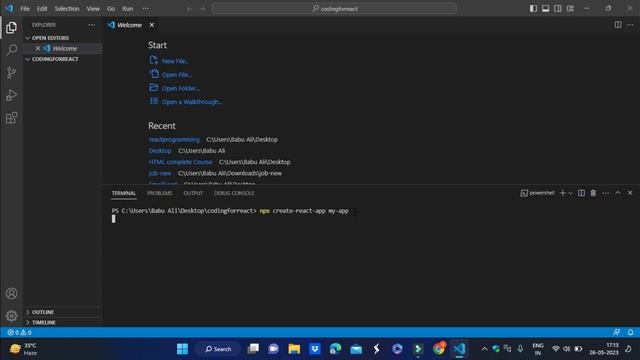Open the Accounts menu icon
Screen dimensions: 640x360
click(11, 293)
